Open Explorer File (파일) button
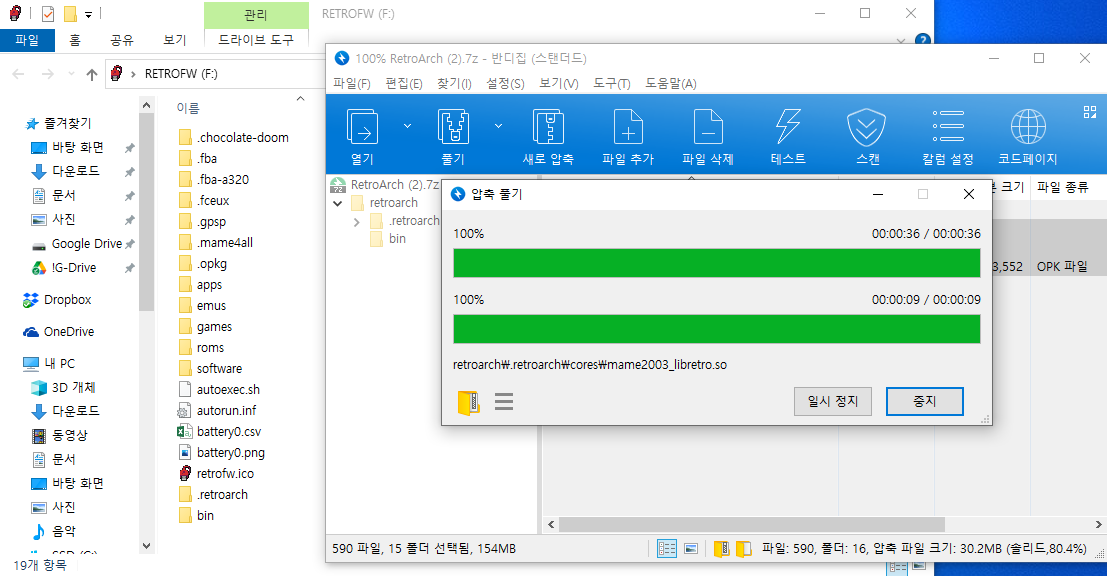1107x576 pixels. click(x=27, y=40)
